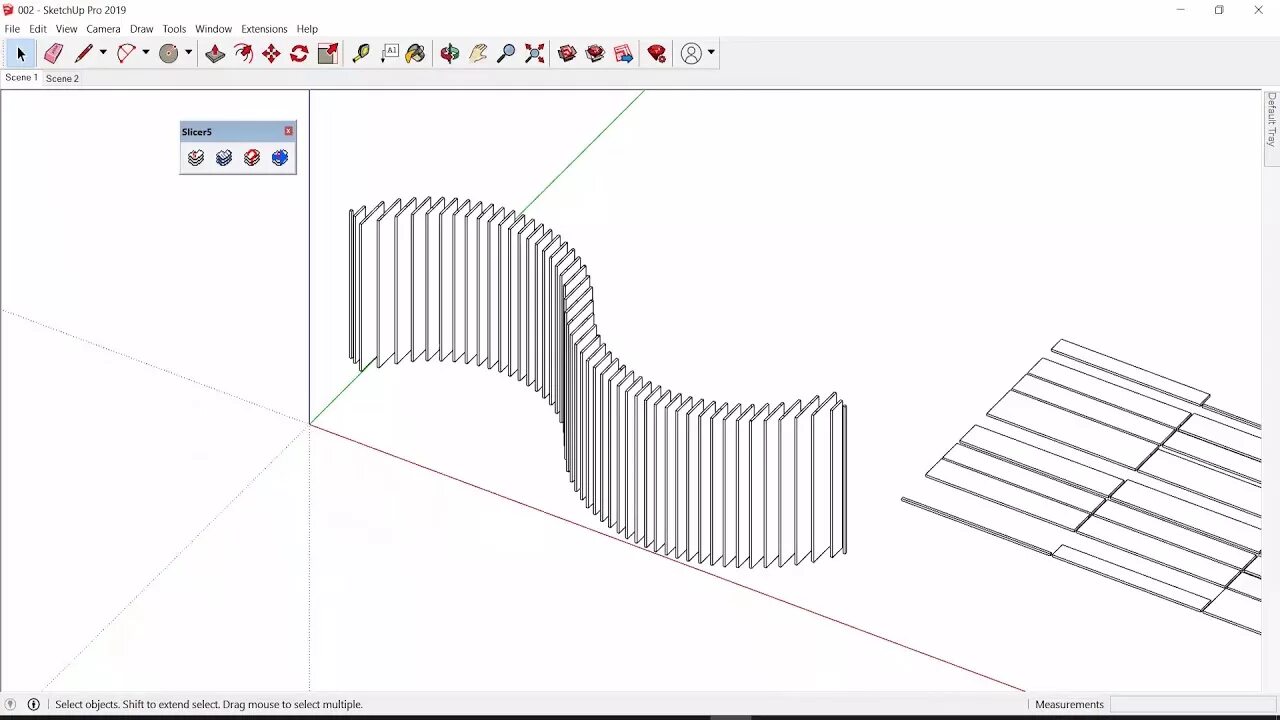Click the geo-location status icon

11,704
